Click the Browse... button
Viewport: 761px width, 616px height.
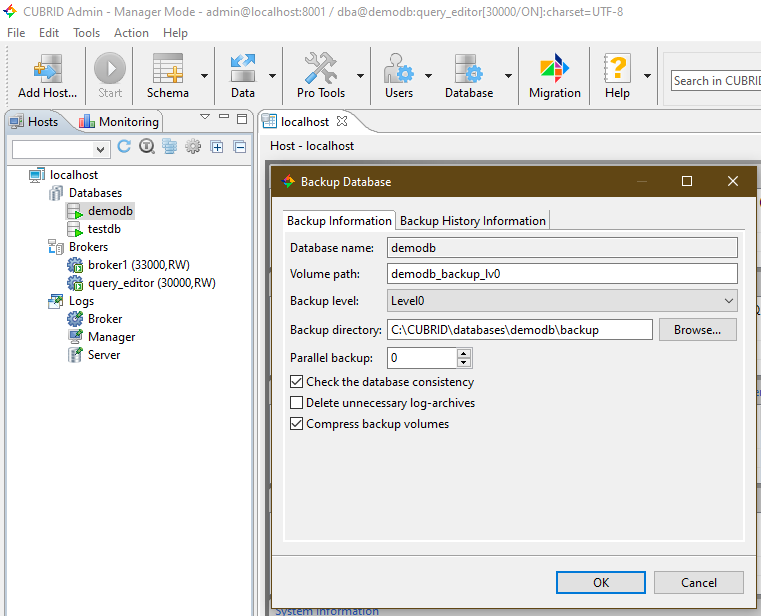click(x=697, y=330)
